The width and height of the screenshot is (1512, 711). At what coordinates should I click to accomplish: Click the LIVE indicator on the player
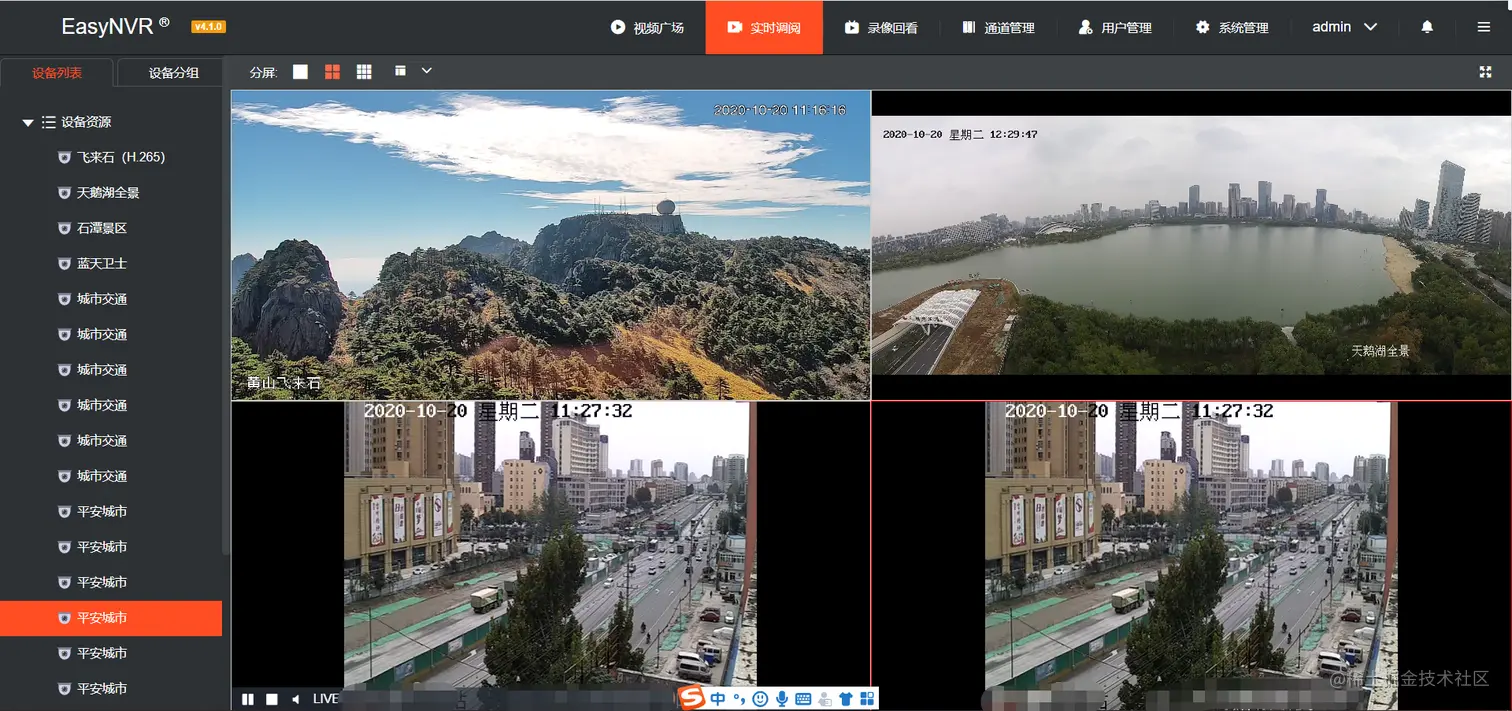pos(325,698)
